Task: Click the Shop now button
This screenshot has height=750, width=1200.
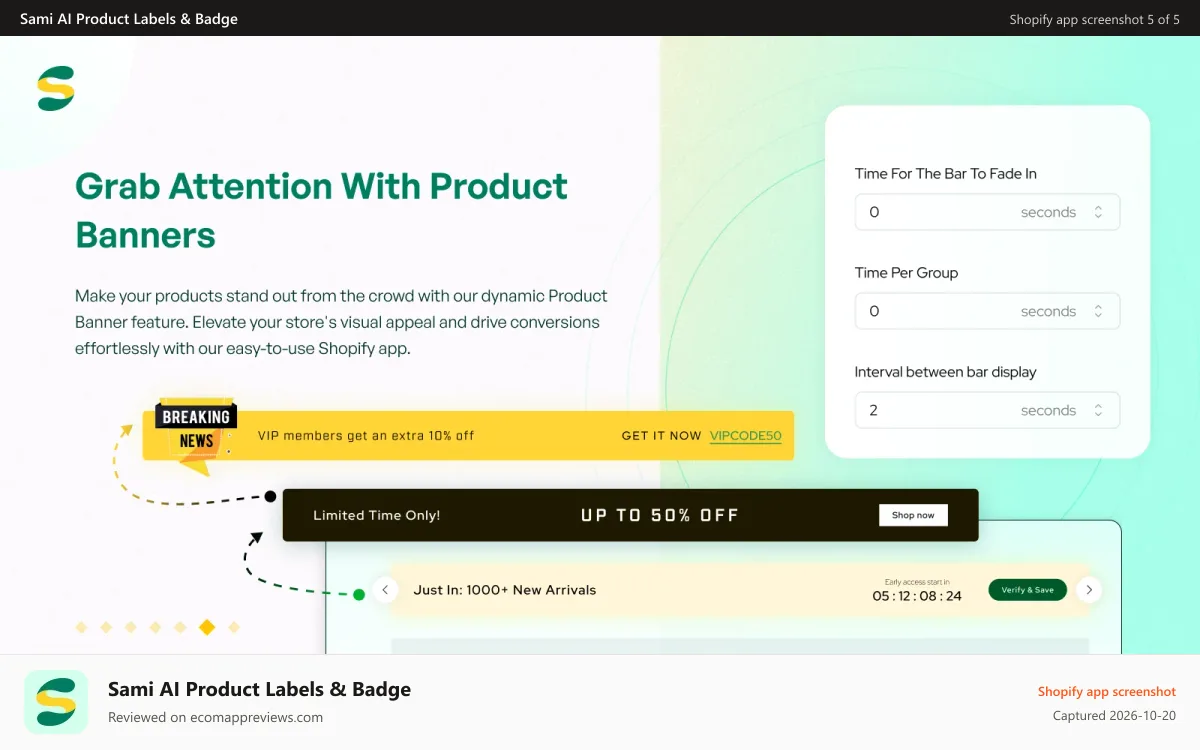Action: tap(913, 515)
